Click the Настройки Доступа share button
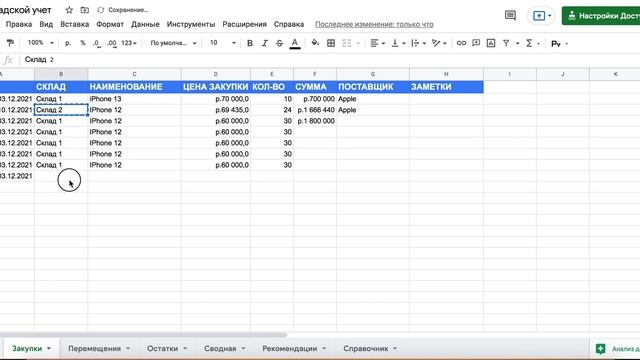 [601, 16]
